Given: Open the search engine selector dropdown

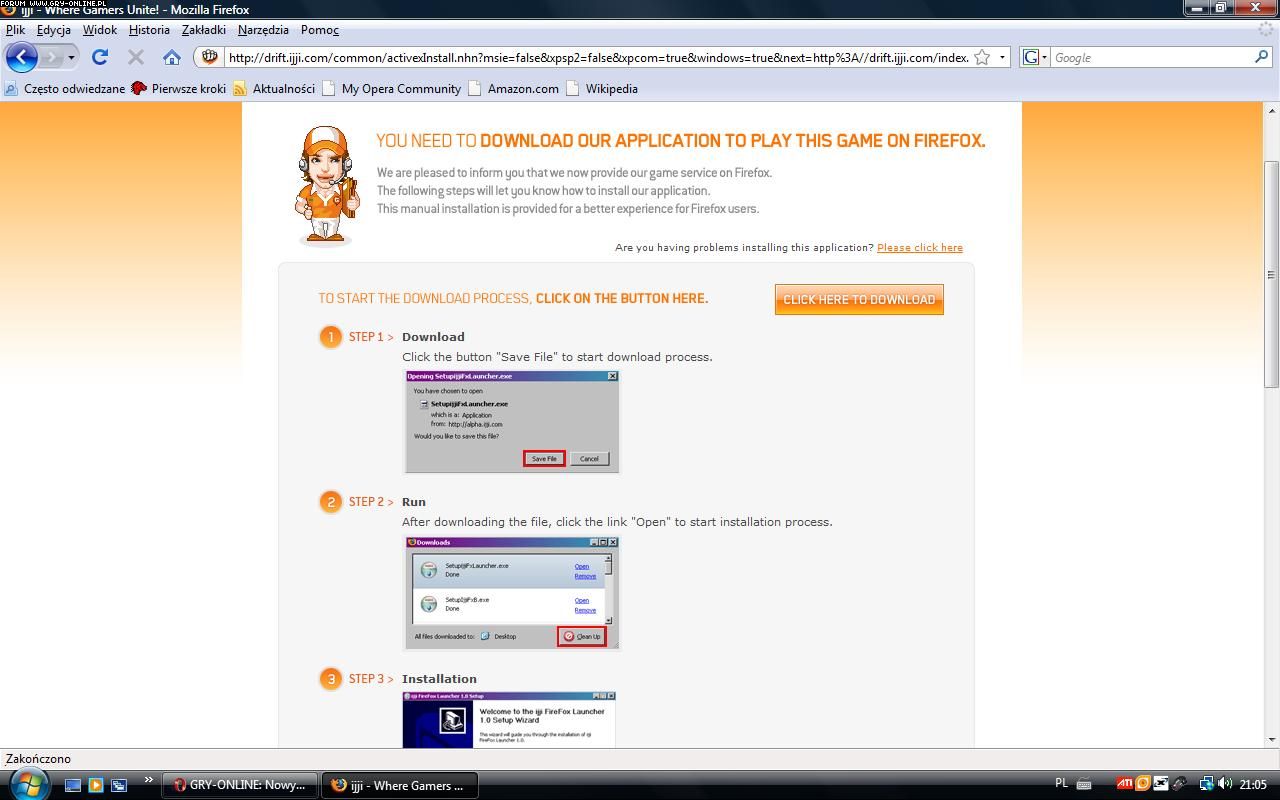Looking at the screenshot, I should pyautogui.click(x=1034, y=57).
